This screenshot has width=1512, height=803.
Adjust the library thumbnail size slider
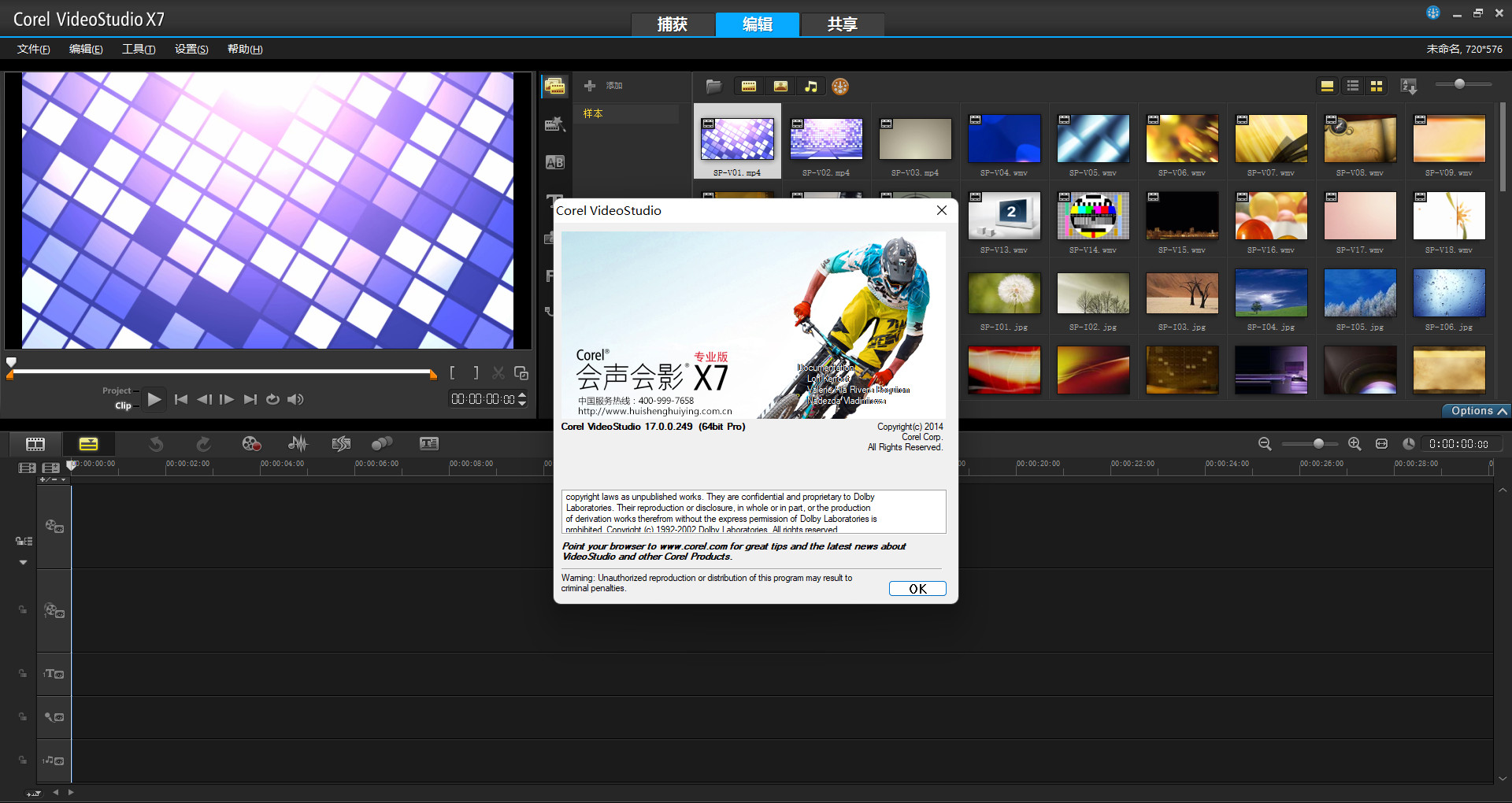pos(1459,83)
